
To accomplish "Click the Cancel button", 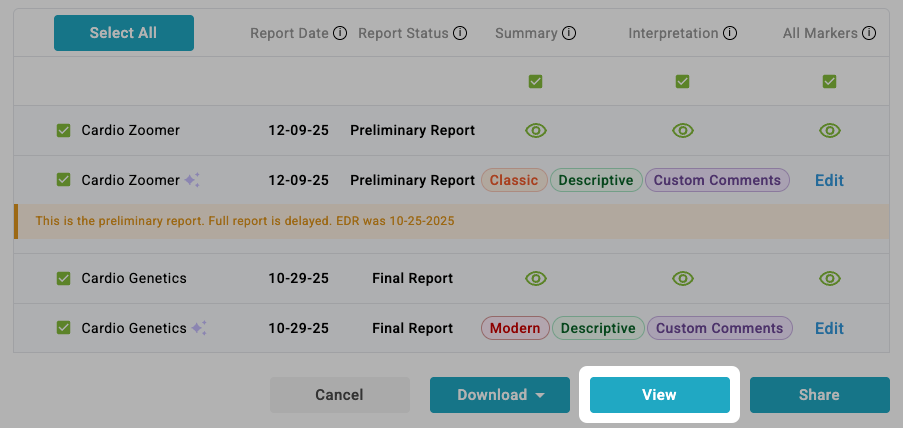I will point(339,395).
